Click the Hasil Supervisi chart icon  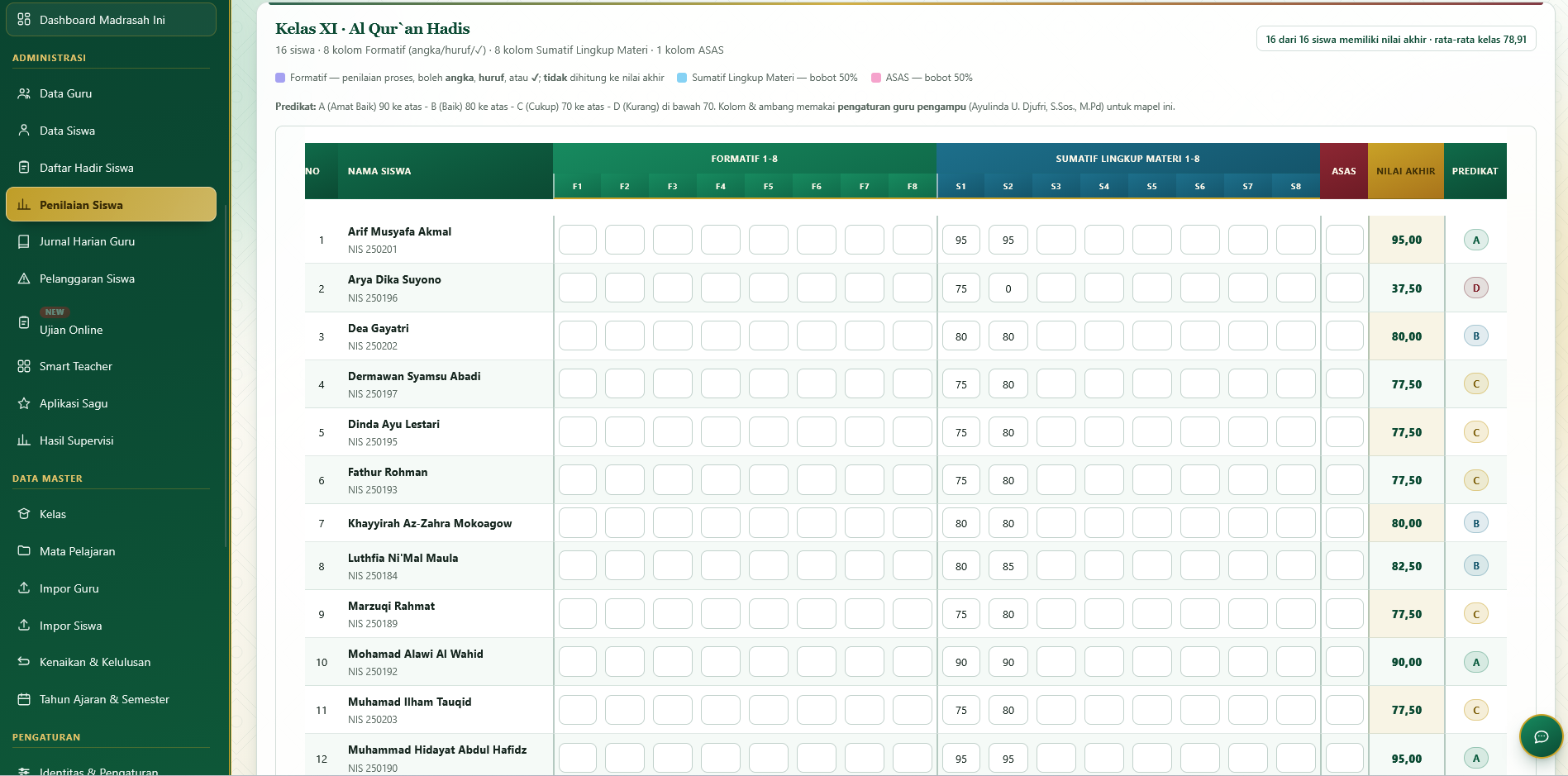tap(24, 440)
